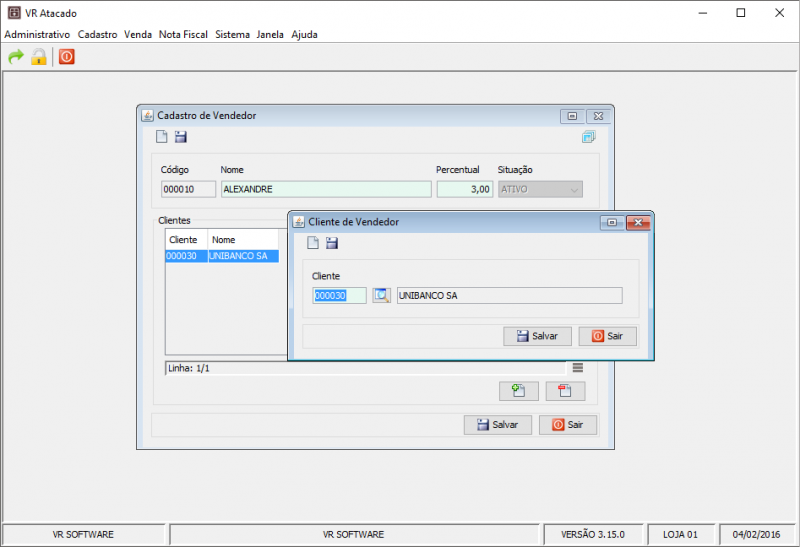Maximize the Cadastro de Vendedor window
Viewport: 800px width, 547px height.
click(x=572, y=116)
